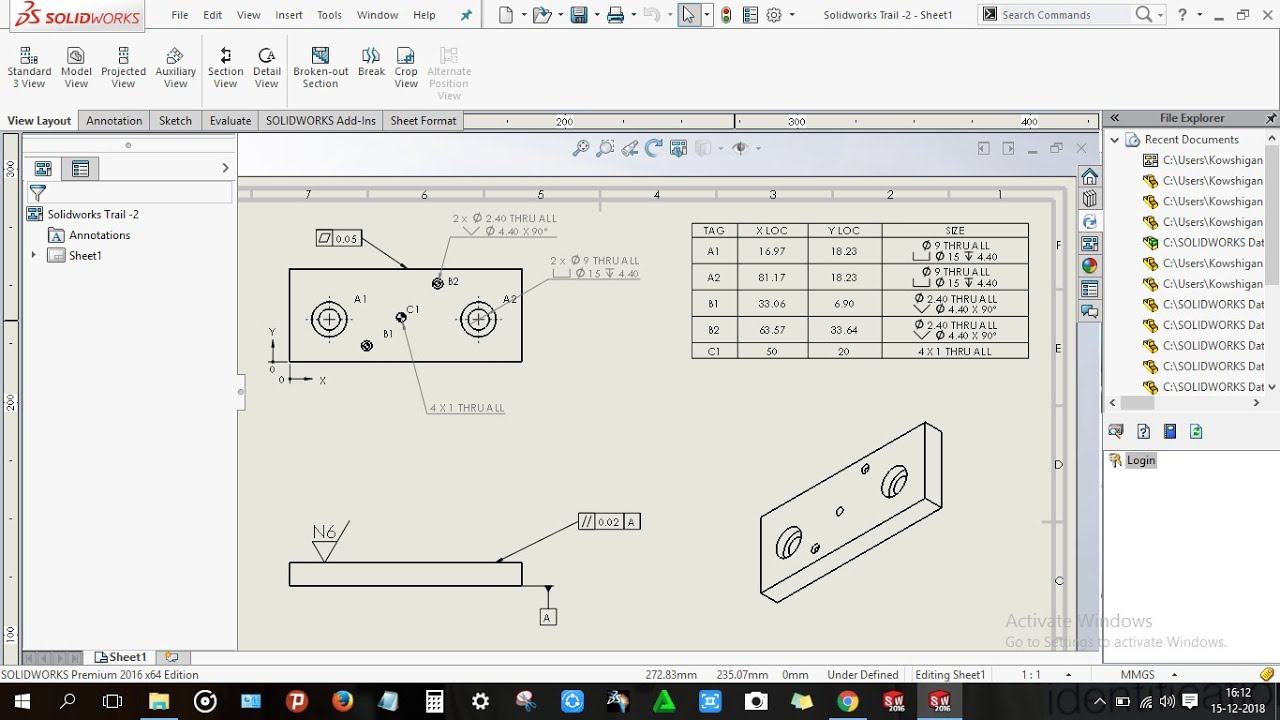Switch to PropertyManager tab
The width and height of the screenshot is (1280, 720).
click(81, 169)
